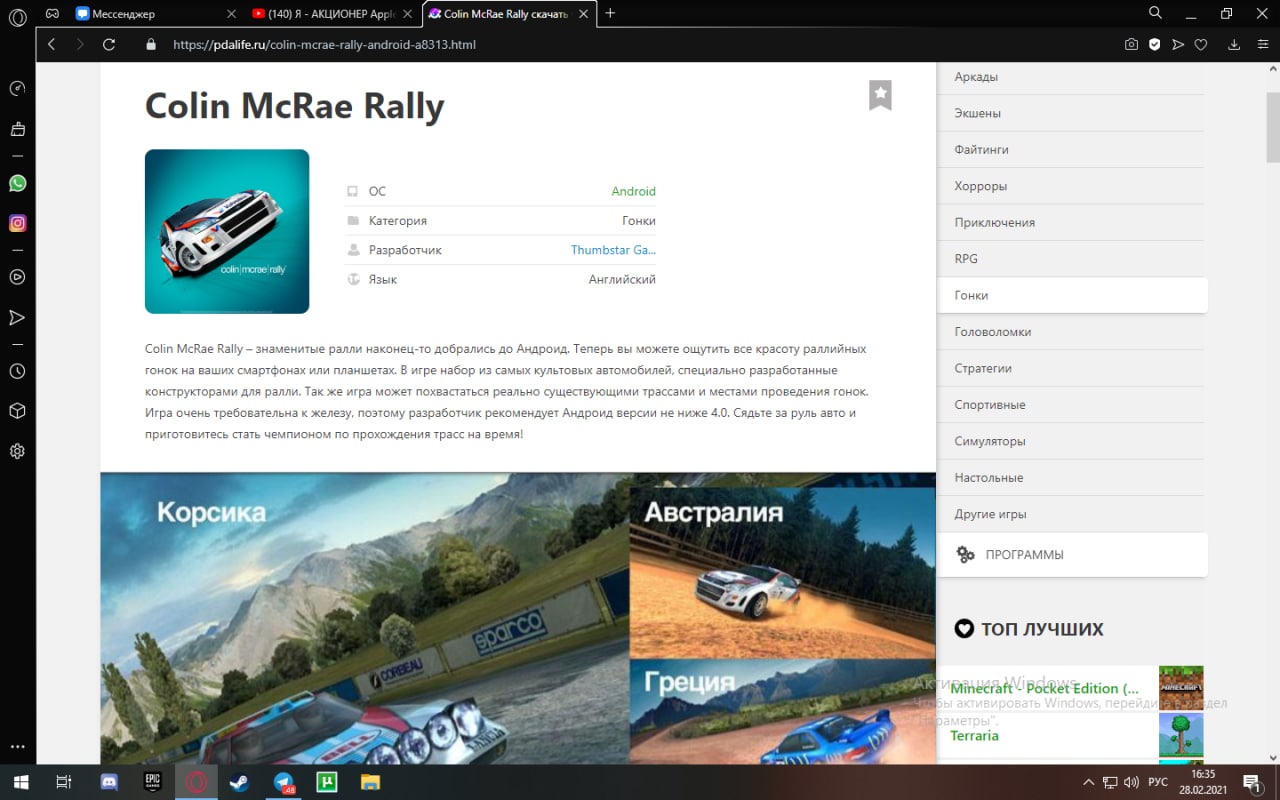Open History clock icon in sidebar

[x=17, y=371]
